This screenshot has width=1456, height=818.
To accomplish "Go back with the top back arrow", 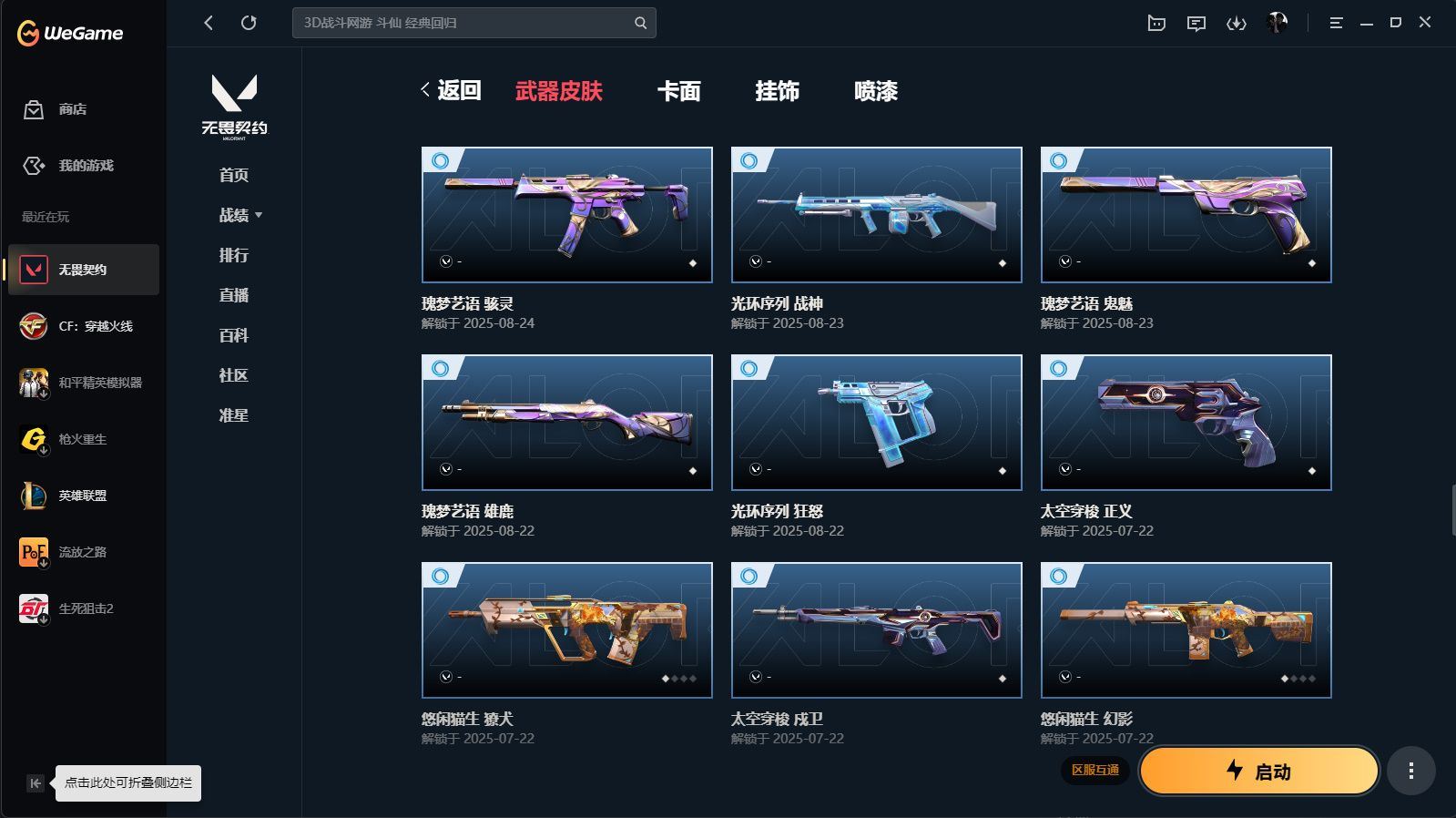I will click(x=209, y=23).
